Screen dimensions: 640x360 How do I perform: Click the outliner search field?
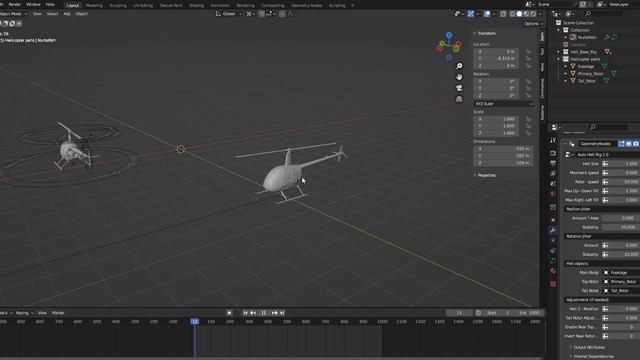[x=604, y=13]
